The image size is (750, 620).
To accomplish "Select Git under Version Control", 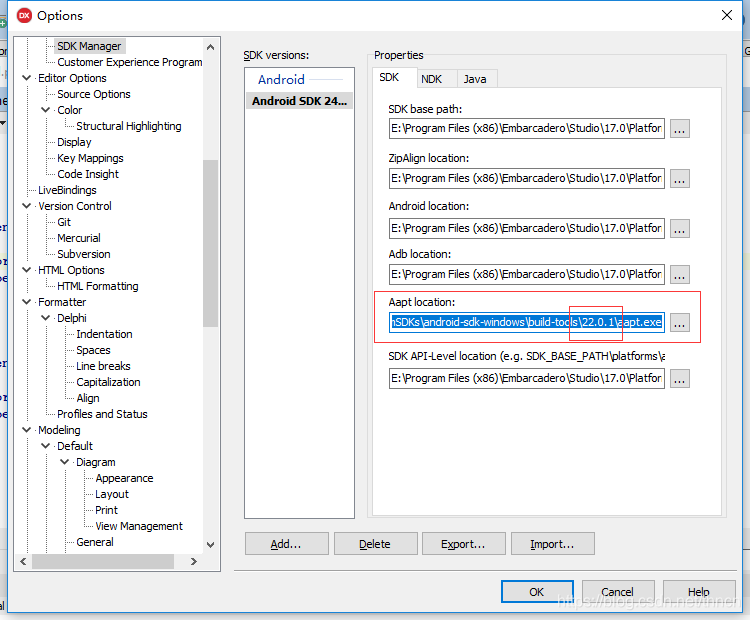I will pos(64,222).
